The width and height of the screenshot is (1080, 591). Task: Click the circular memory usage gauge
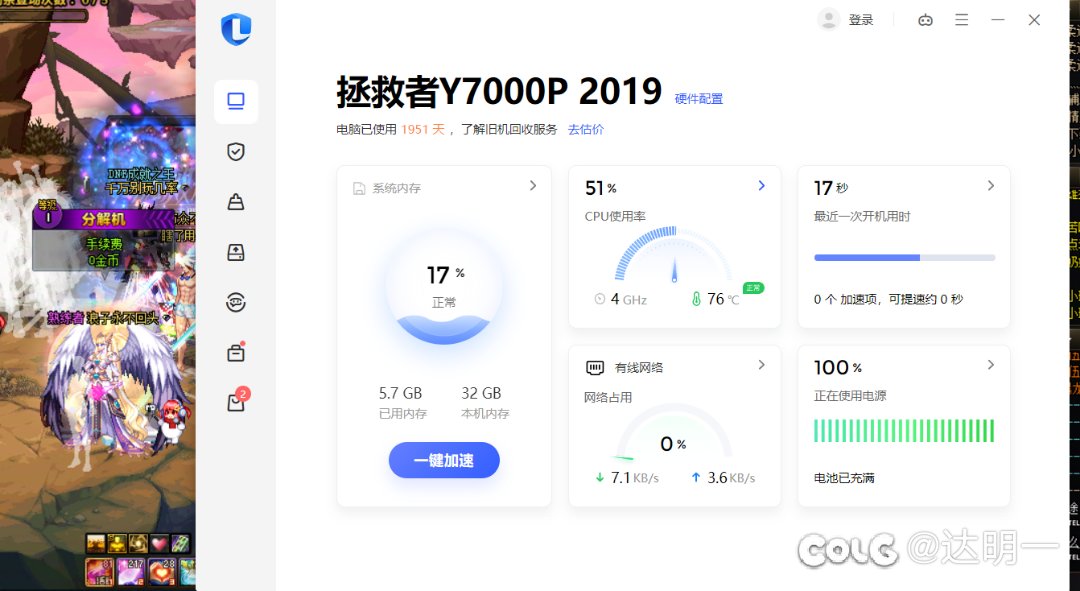pyautogui.click(x=444, y=287)
